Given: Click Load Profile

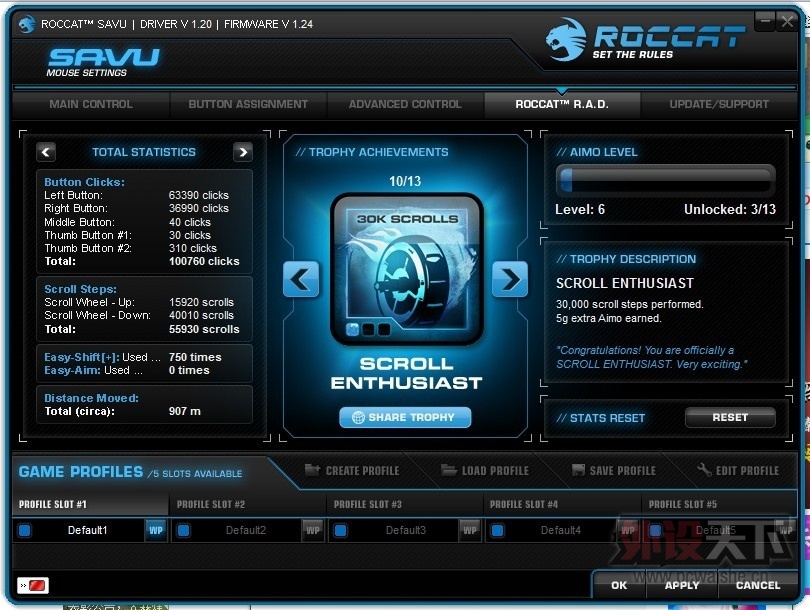Looking at the screenshot, I should pos(485,471).
